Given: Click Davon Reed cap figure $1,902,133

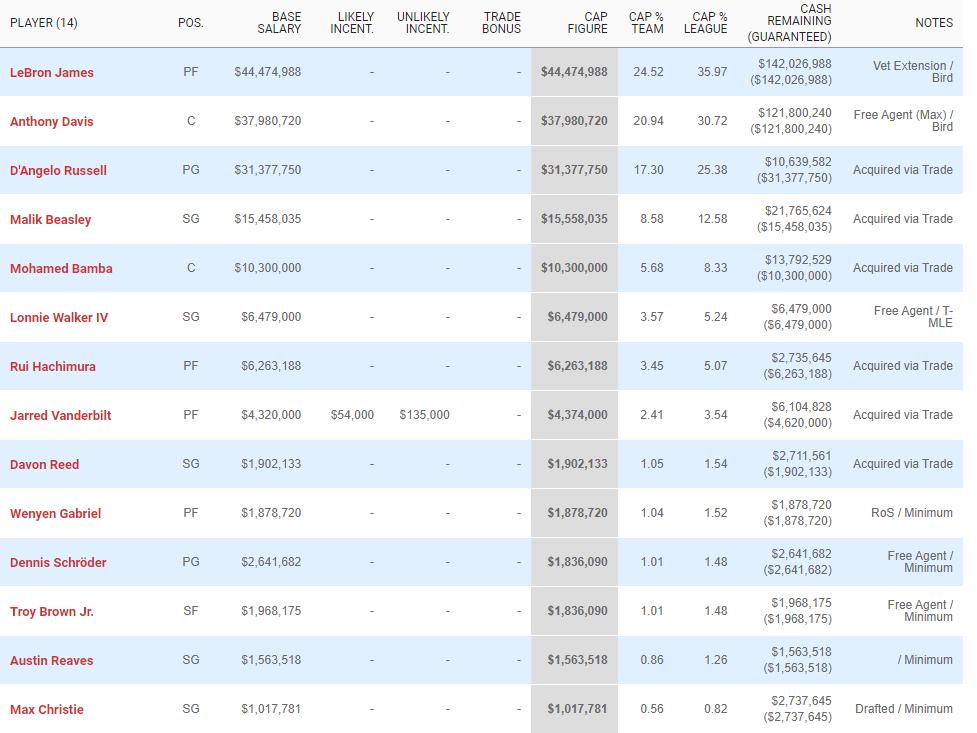Looking at the screenshot, I should click(577, 464).
